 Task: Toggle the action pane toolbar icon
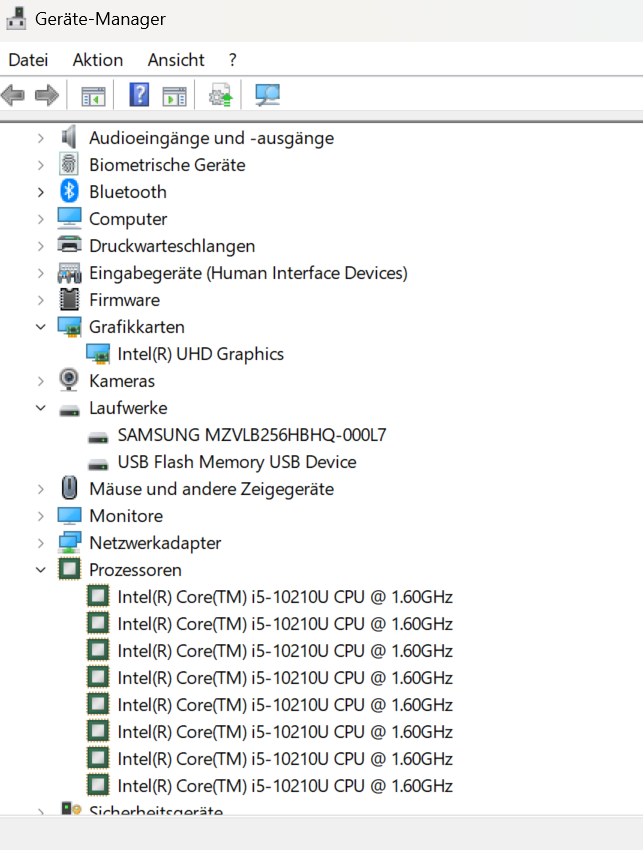pos(174,96)
